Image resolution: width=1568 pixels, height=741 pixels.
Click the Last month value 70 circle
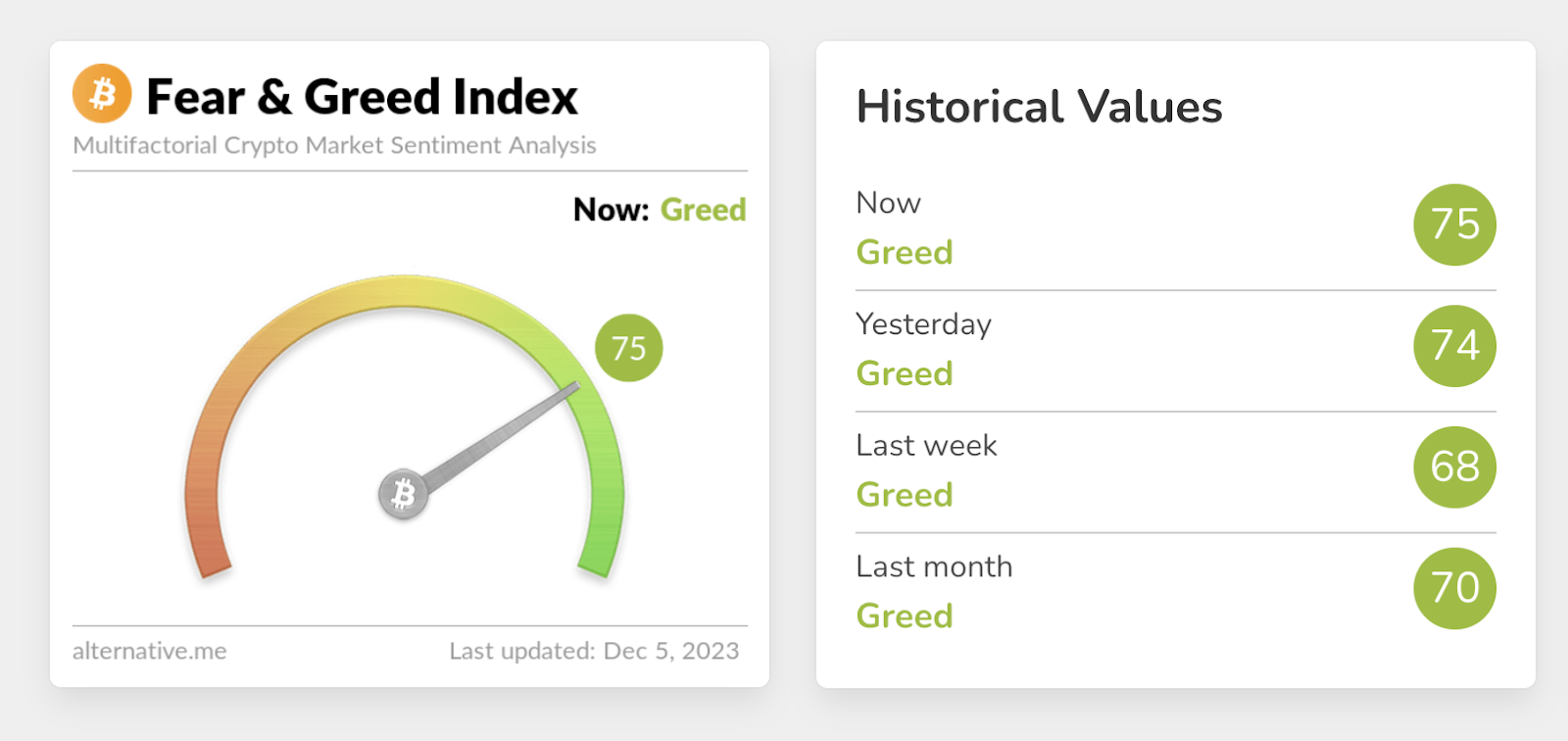point(1454,588)
